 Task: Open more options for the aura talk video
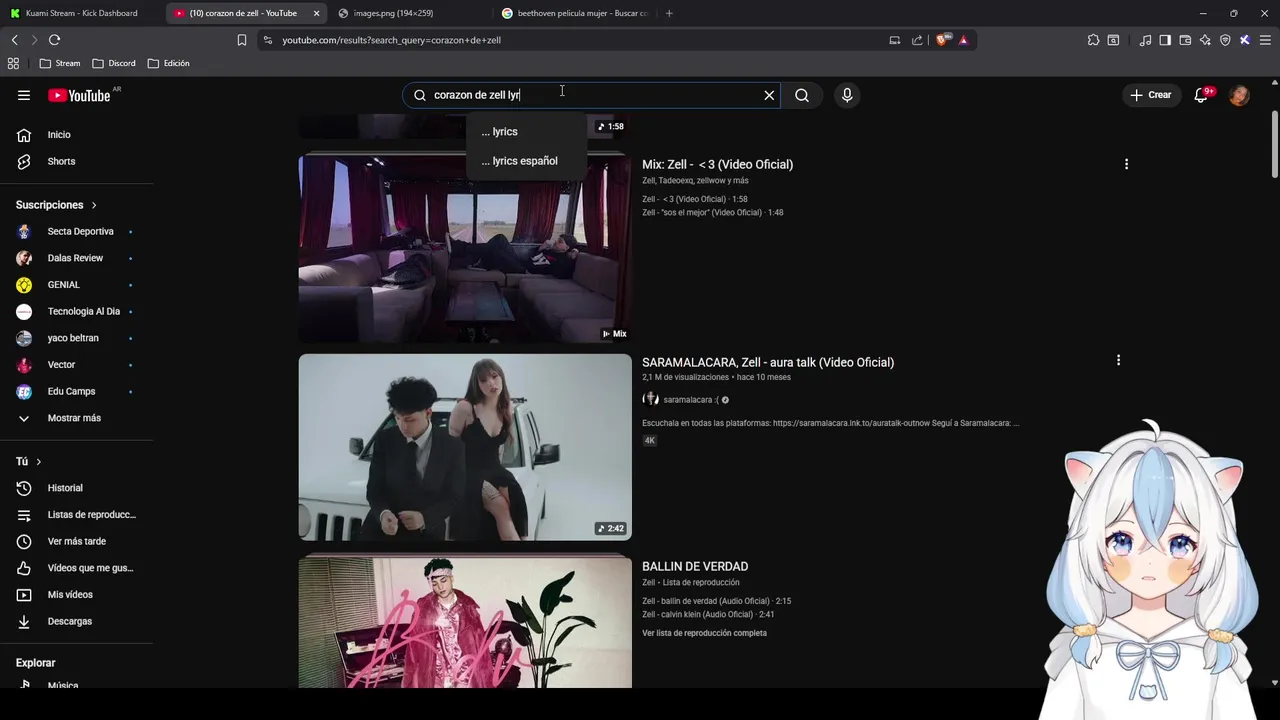point(1118,360)
